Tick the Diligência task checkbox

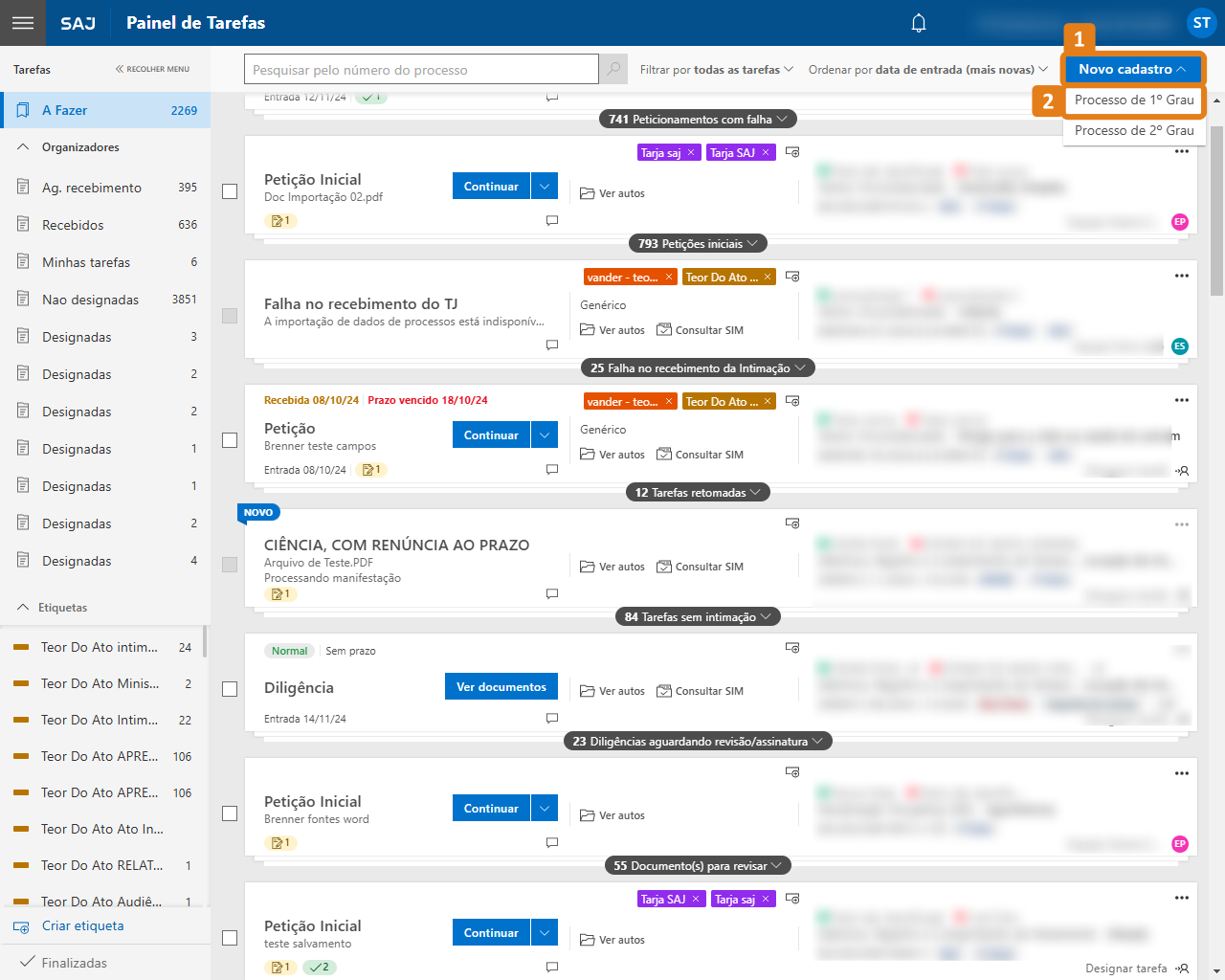click(230, 689)
